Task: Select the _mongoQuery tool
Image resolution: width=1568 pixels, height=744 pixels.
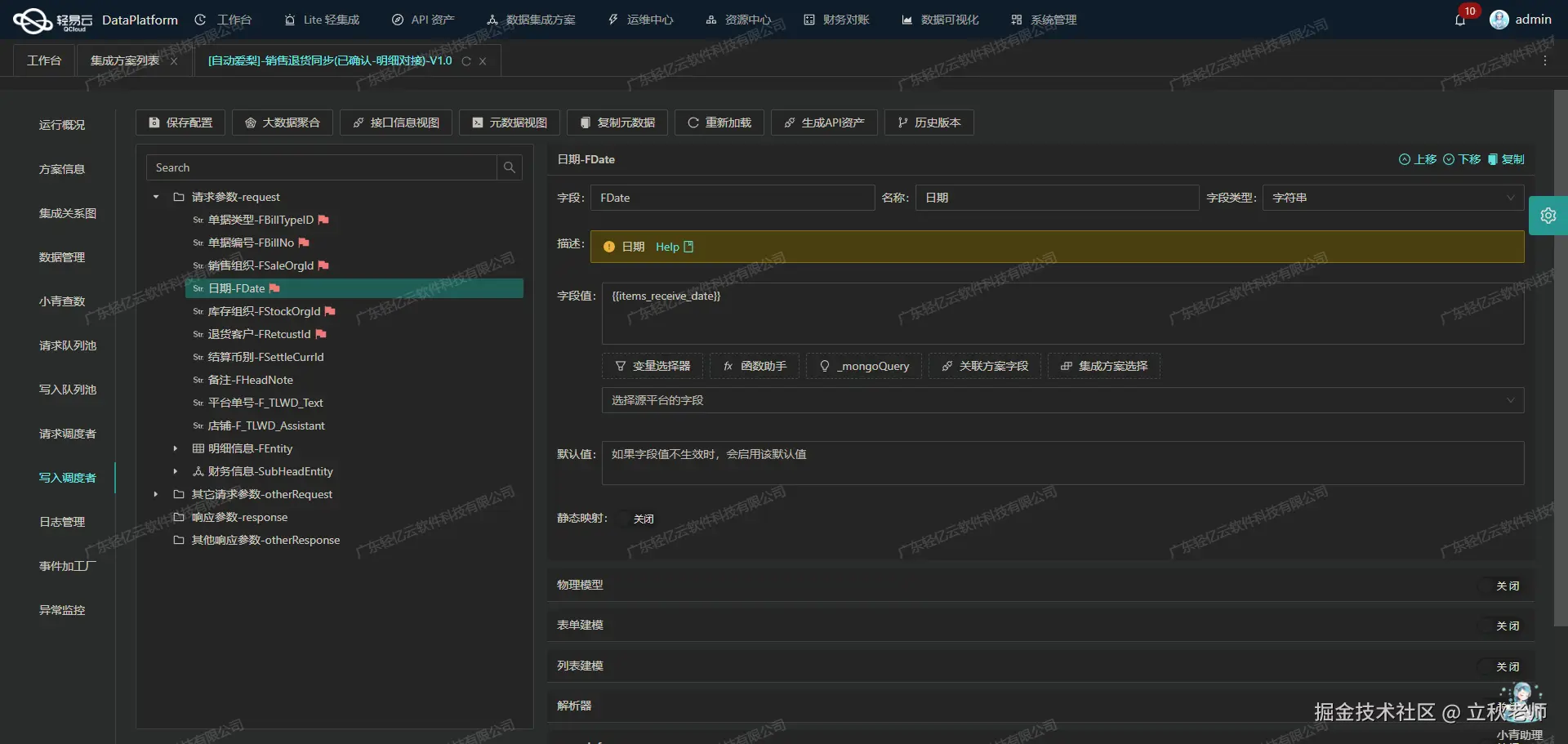Action: (x=863, y=366)
